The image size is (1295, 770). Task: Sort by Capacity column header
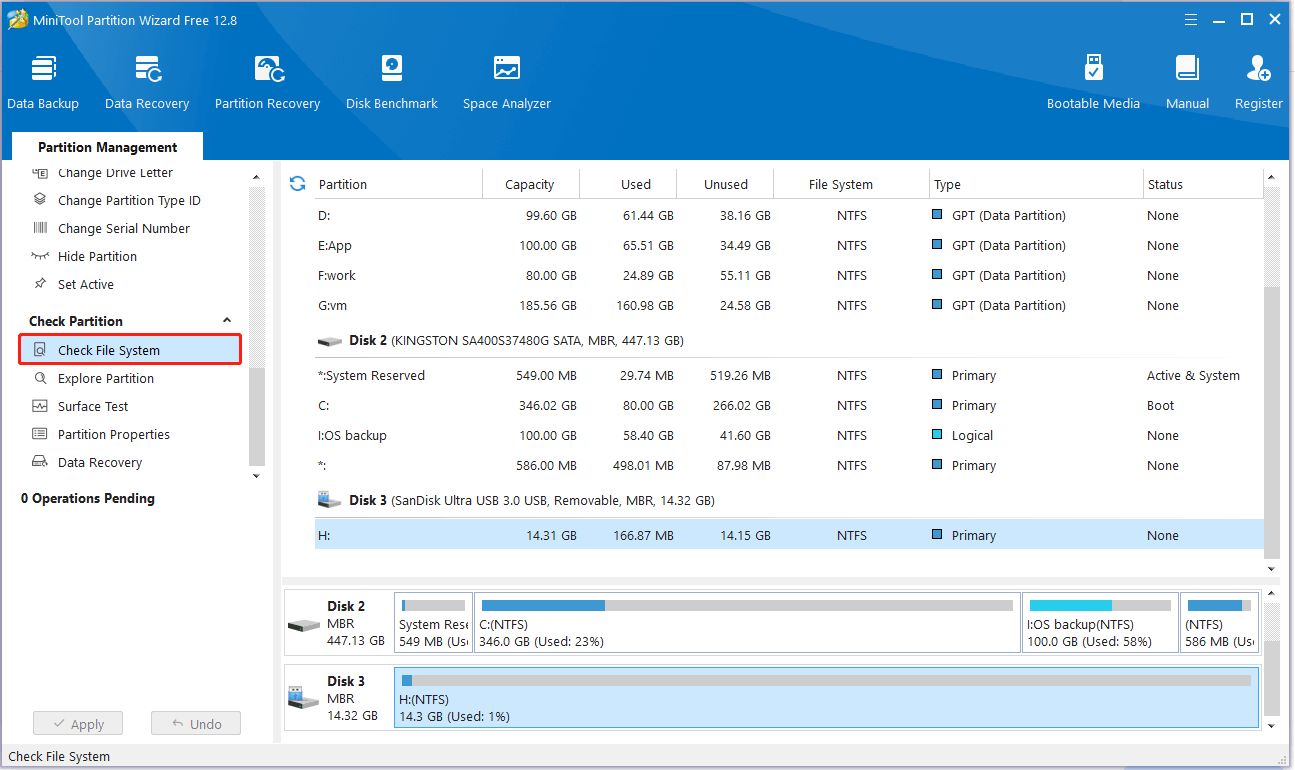pyautogui.click(x=530, y=184)
